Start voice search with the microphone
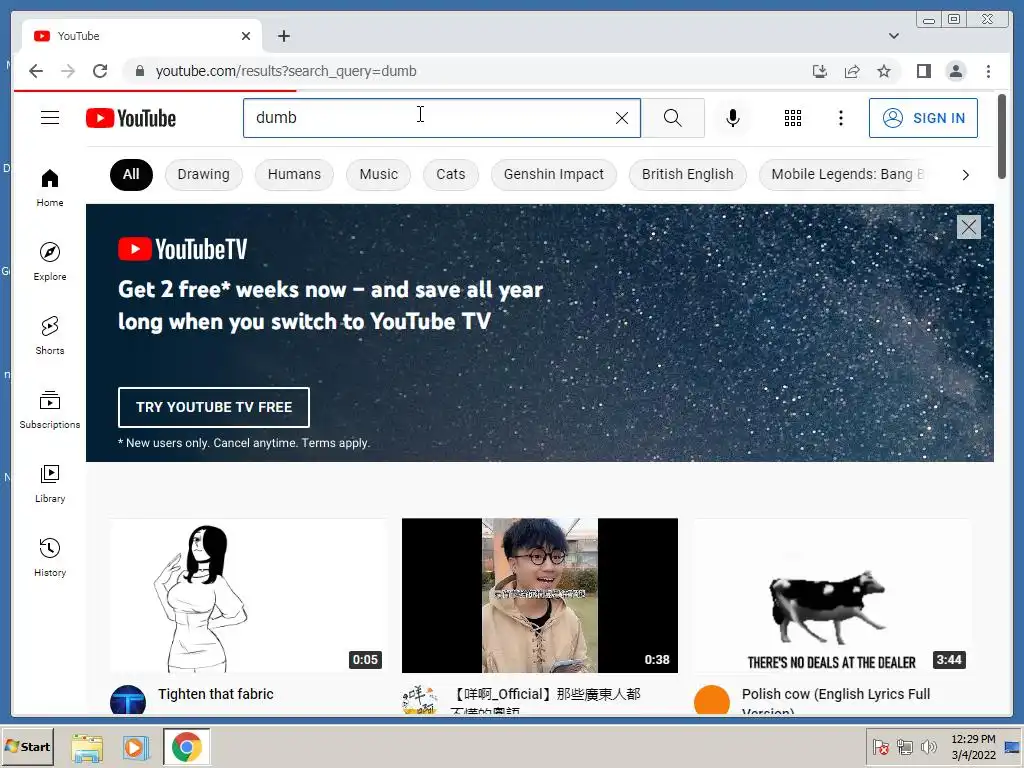The width and height of the screenshot is (1024, 768). coord(733,118)
